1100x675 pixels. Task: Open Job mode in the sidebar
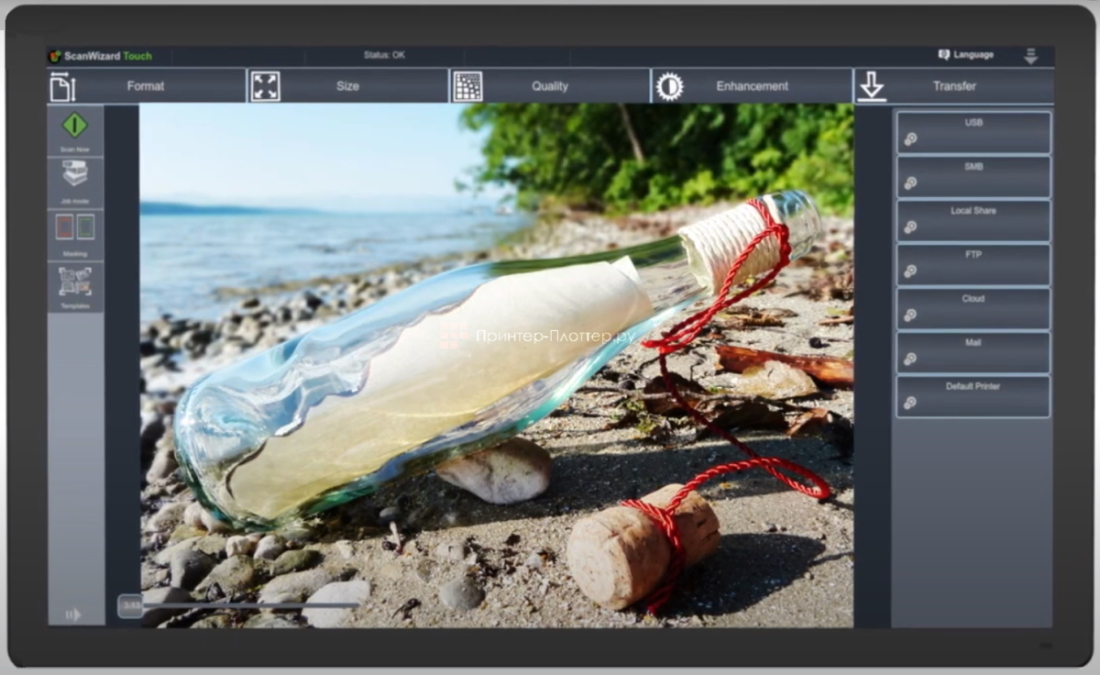(x=75, y=177)
